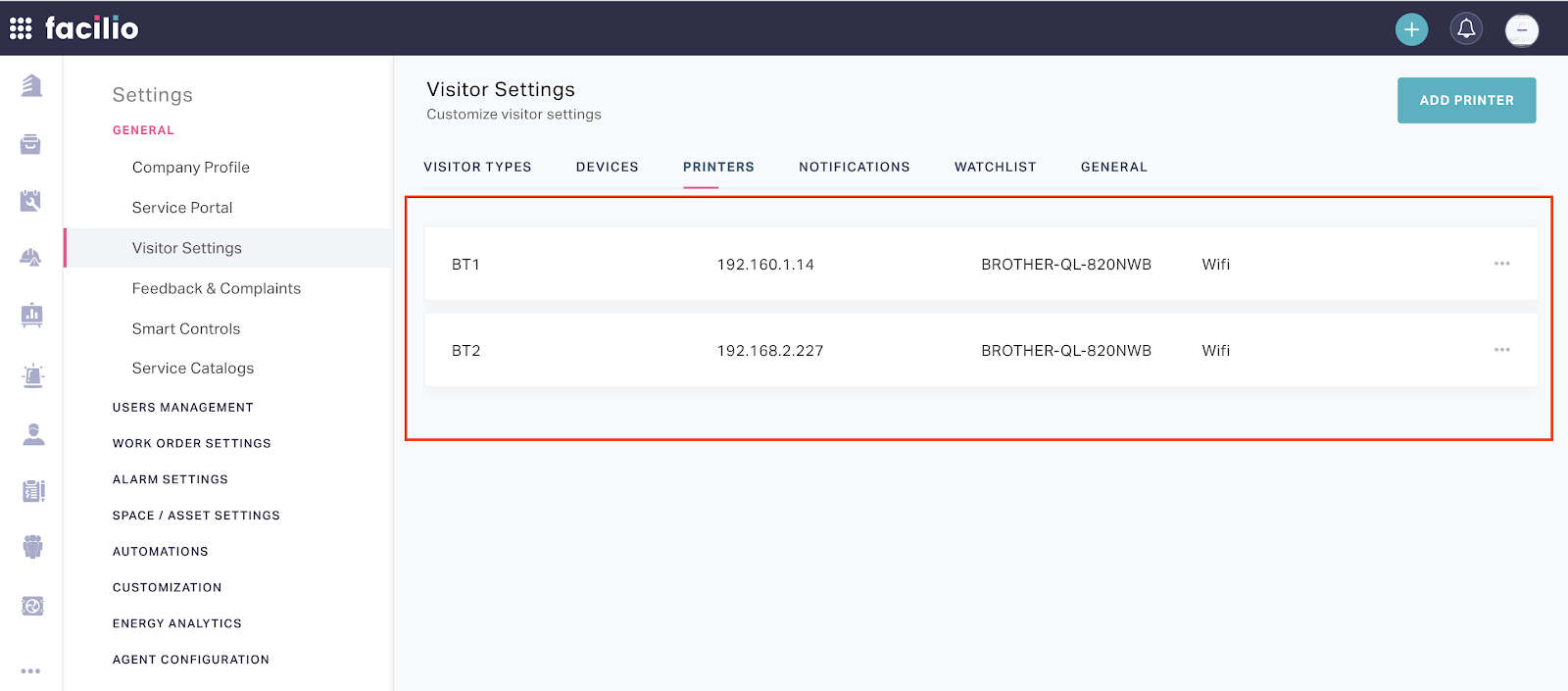
Task: Click the plus quick-add icon
Action: [1411, 29]
